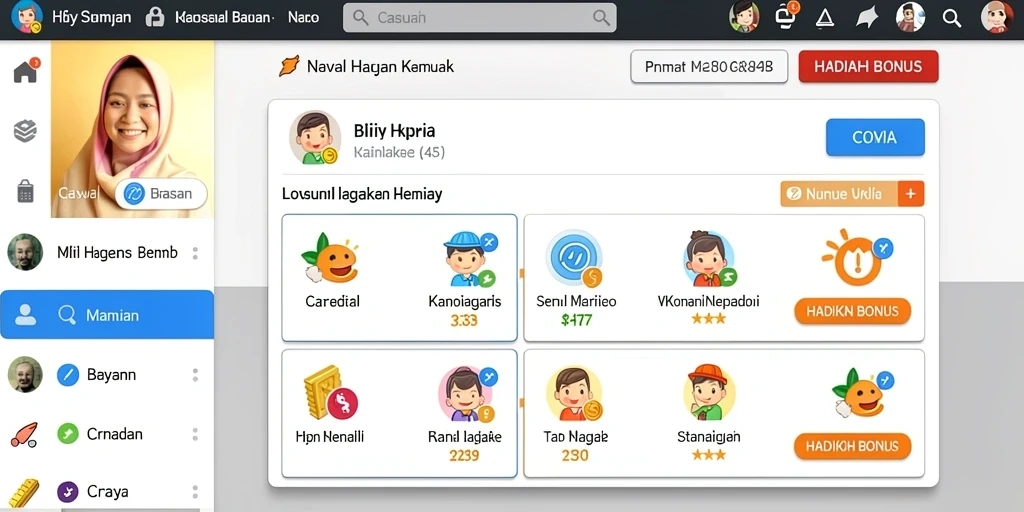Select the Mamian sidebar item
The width and height of the screenshot is (1024, 512).
[x=107, y=315]
